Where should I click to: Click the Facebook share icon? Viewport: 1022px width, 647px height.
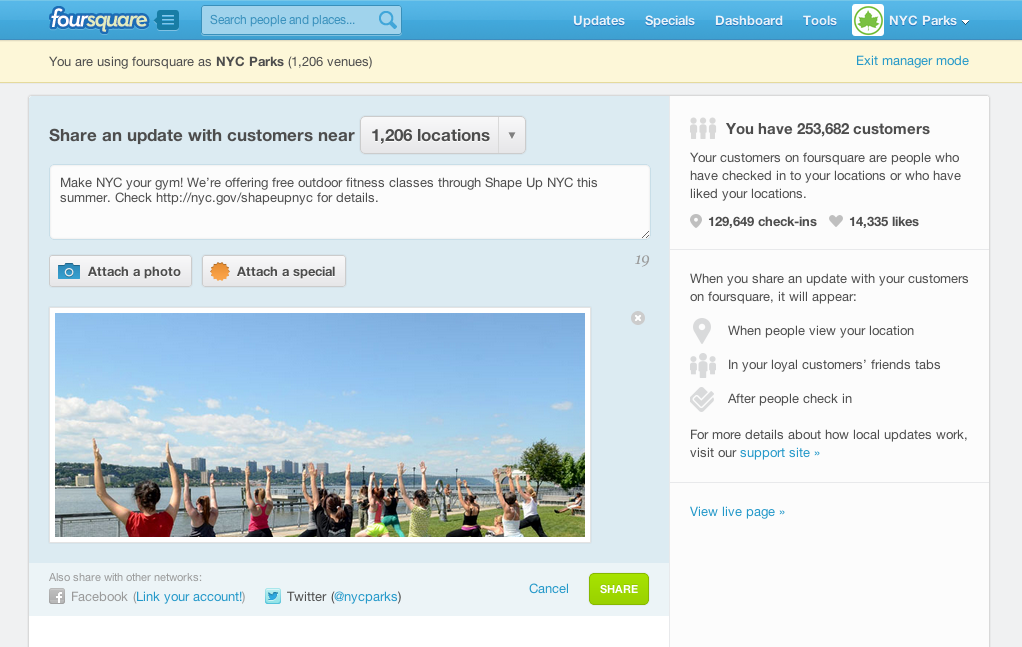coord(57,596)
